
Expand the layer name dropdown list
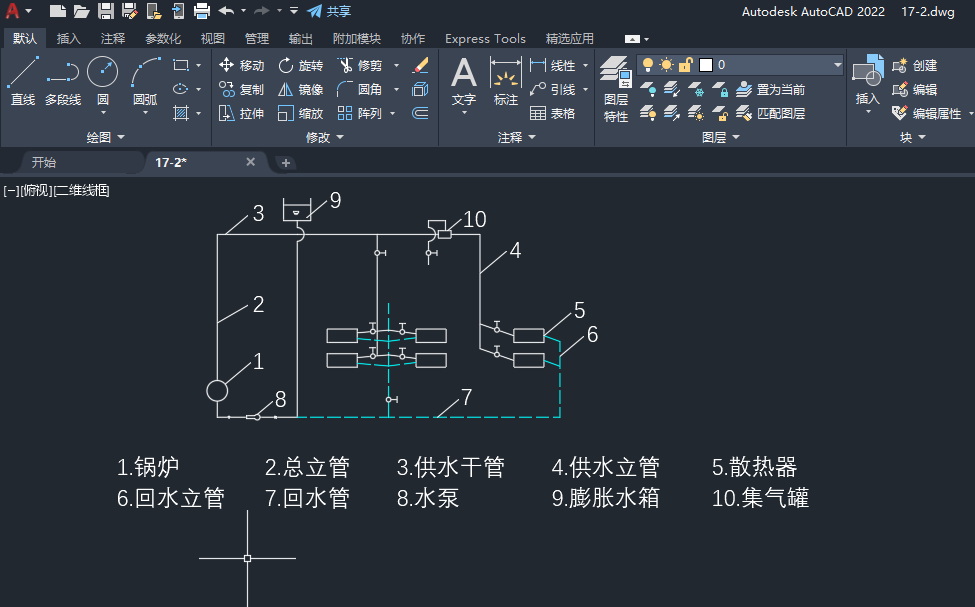click(x=837, y=65)
